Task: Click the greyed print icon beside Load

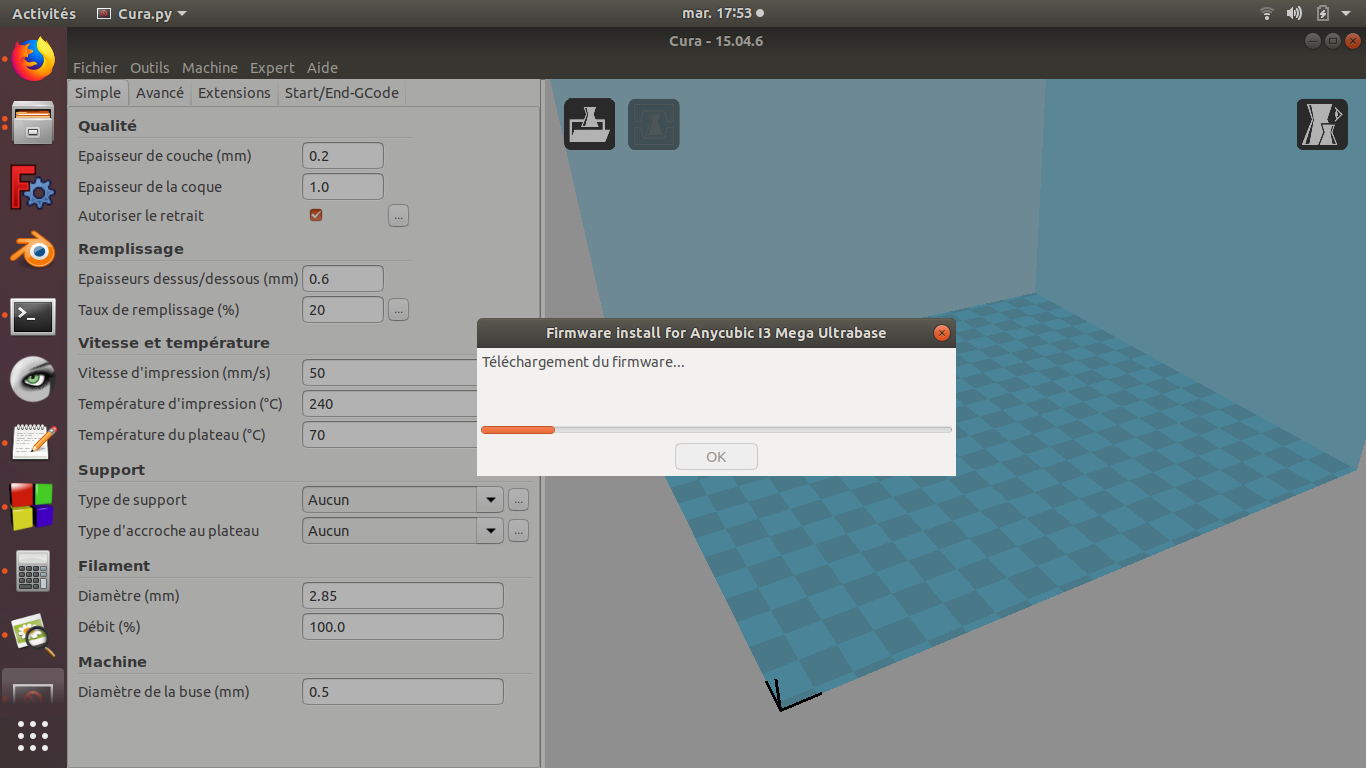Action: (x=654, y=124)
